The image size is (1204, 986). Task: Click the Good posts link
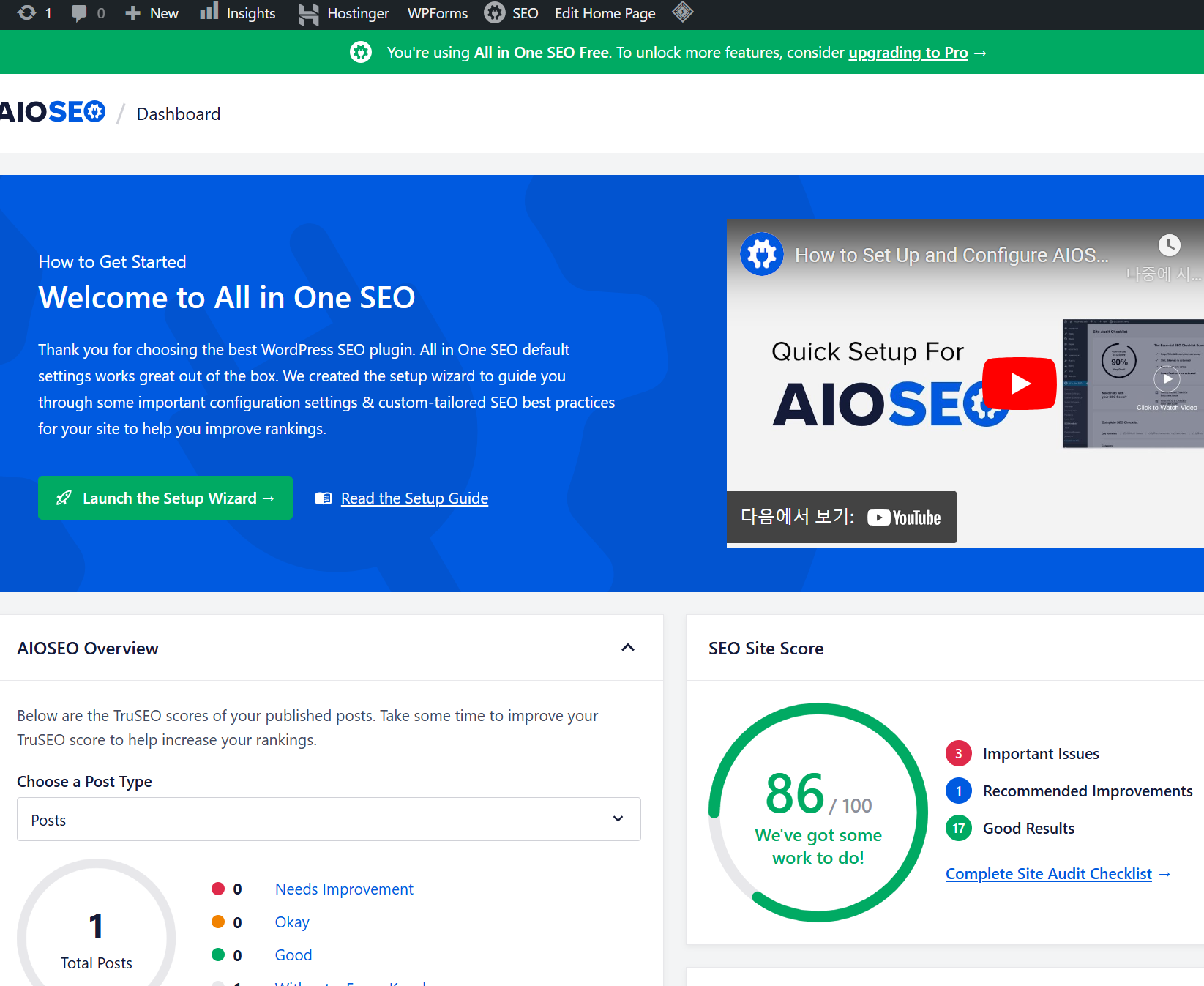pos(293,955)
